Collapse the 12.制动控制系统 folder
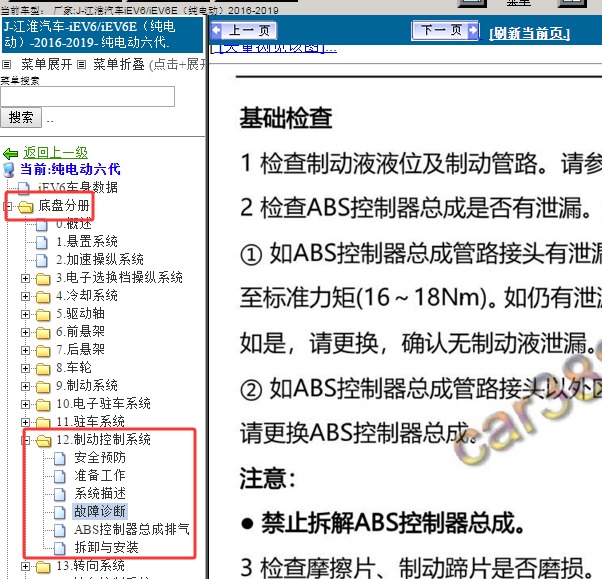This screenshot has width=602, height=579. [x=25, y=440]
